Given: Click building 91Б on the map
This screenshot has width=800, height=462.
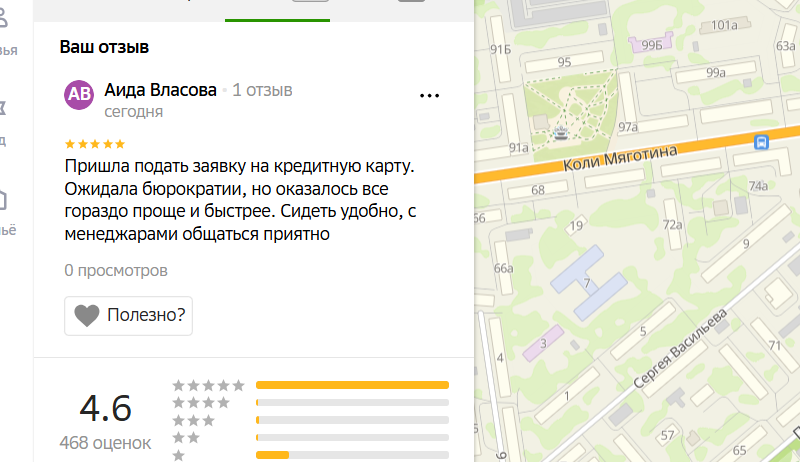Looking at the screenshot, I should point(501,49).
